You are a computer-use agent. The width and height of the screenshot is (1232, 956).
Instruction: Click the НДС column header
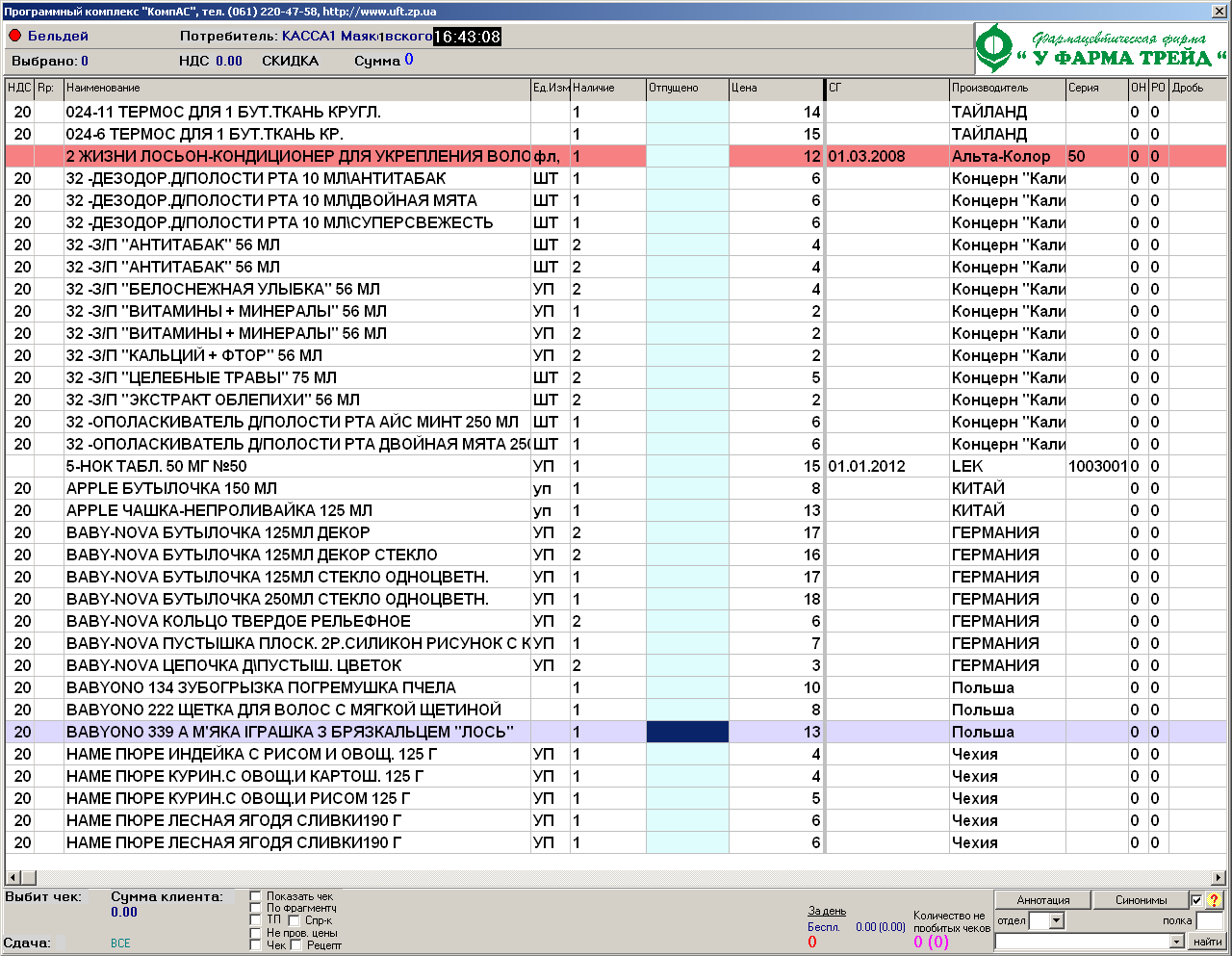point(20,88)
